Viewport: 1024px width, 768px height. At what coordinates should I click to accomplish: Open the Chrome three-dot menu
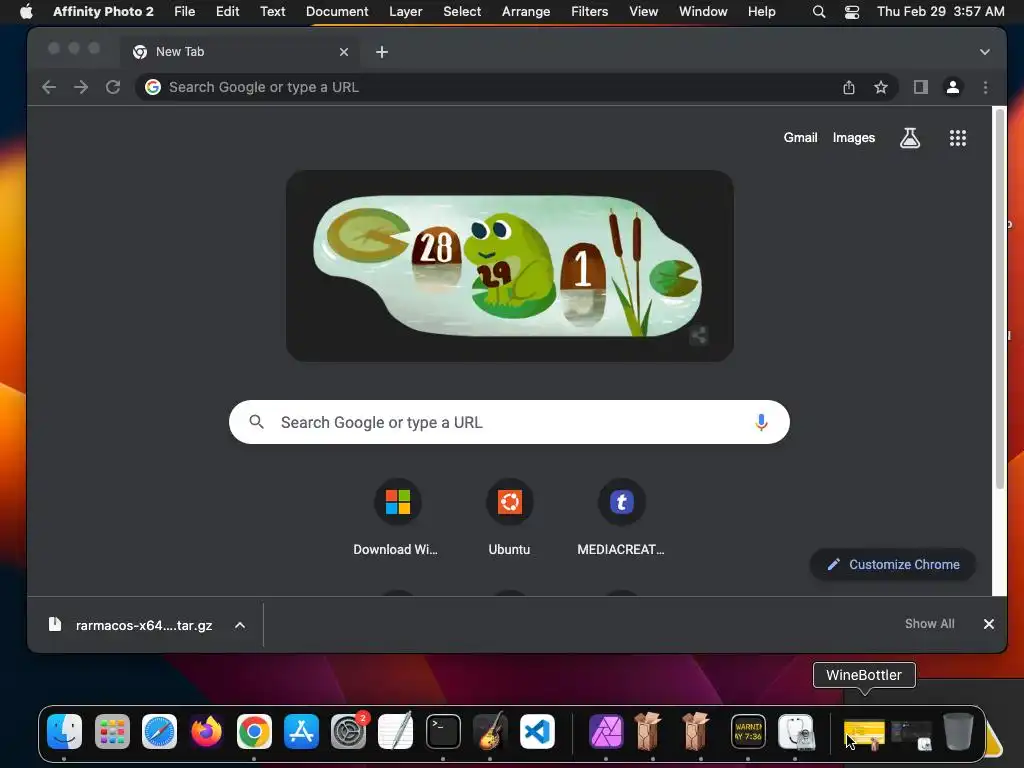coord(985,87)
